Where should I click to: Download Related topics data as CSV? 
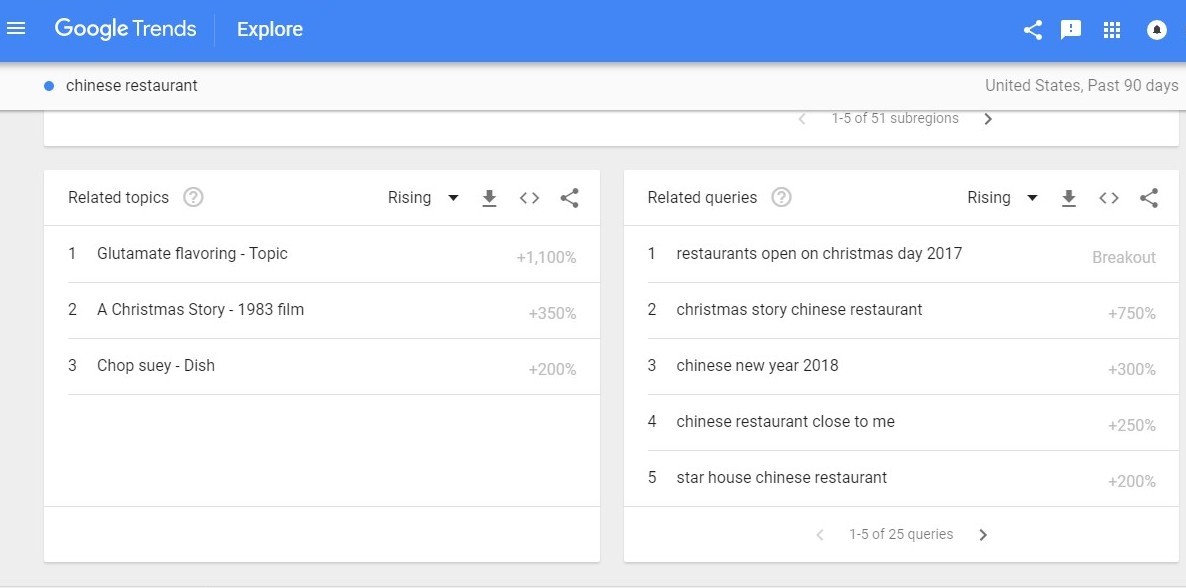pos(489,198)
